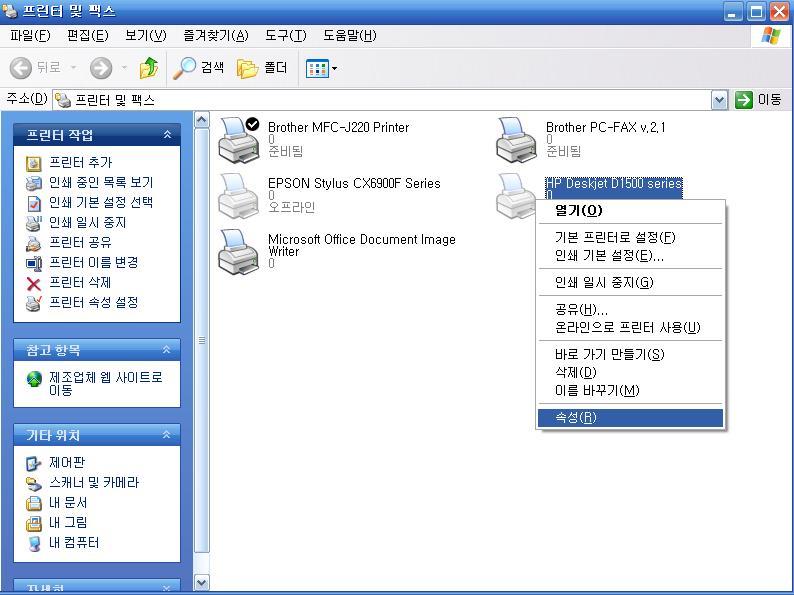Choose 이름 바꾸기(M) in context menu
Screen dimensions: 794x595
(630, 390)
